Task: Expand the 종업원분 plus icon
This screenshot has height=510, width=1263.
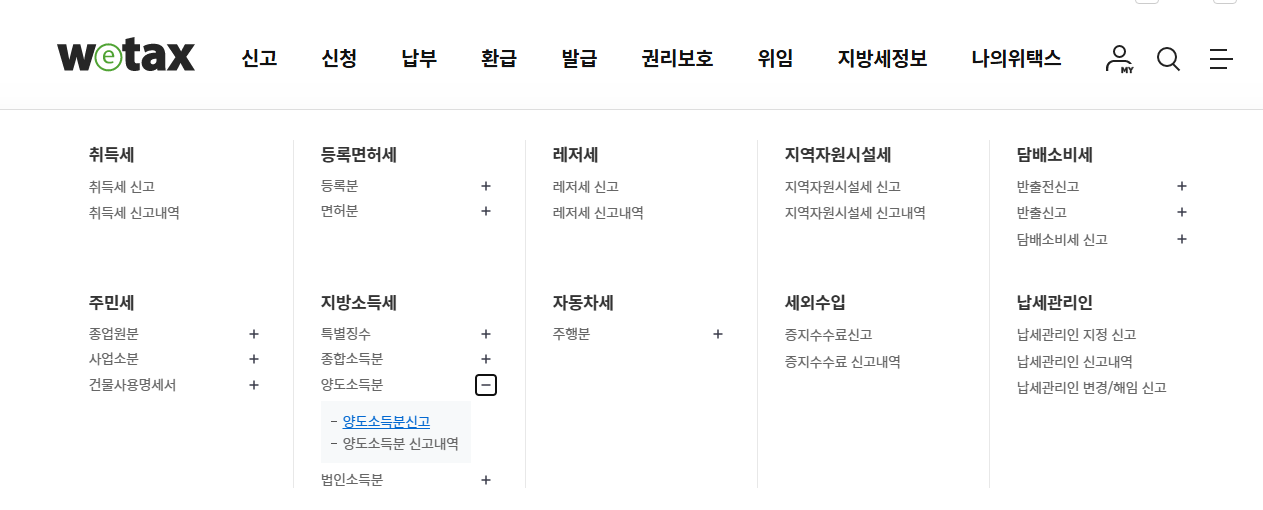Action: pyautogui.click(x=254, y=334)
